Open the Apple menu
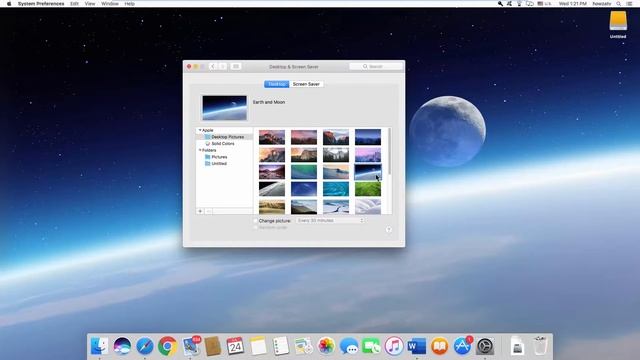Image resolution: width=640 pixels, height=360 pixels. [x=9, y=4]
